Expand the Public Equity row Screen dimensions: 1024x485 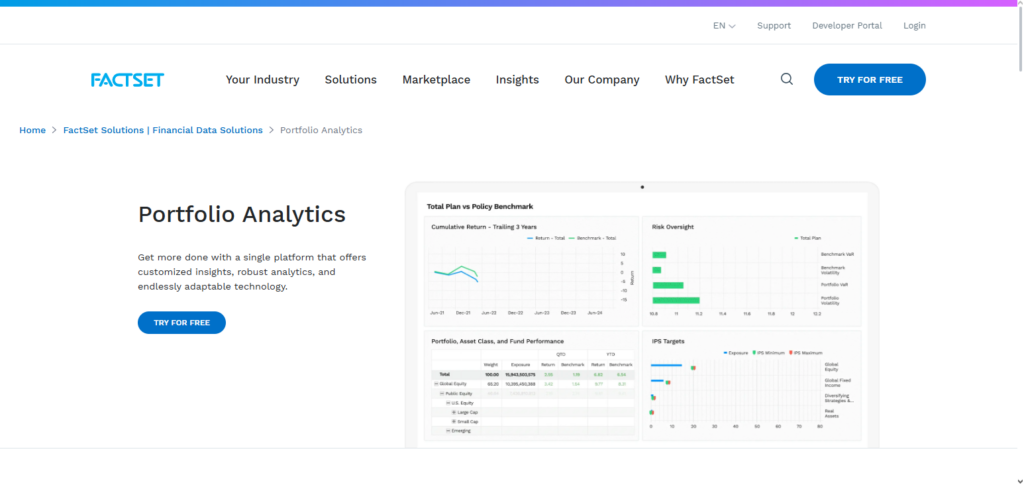pyautogui.click(x=442, y=394)
